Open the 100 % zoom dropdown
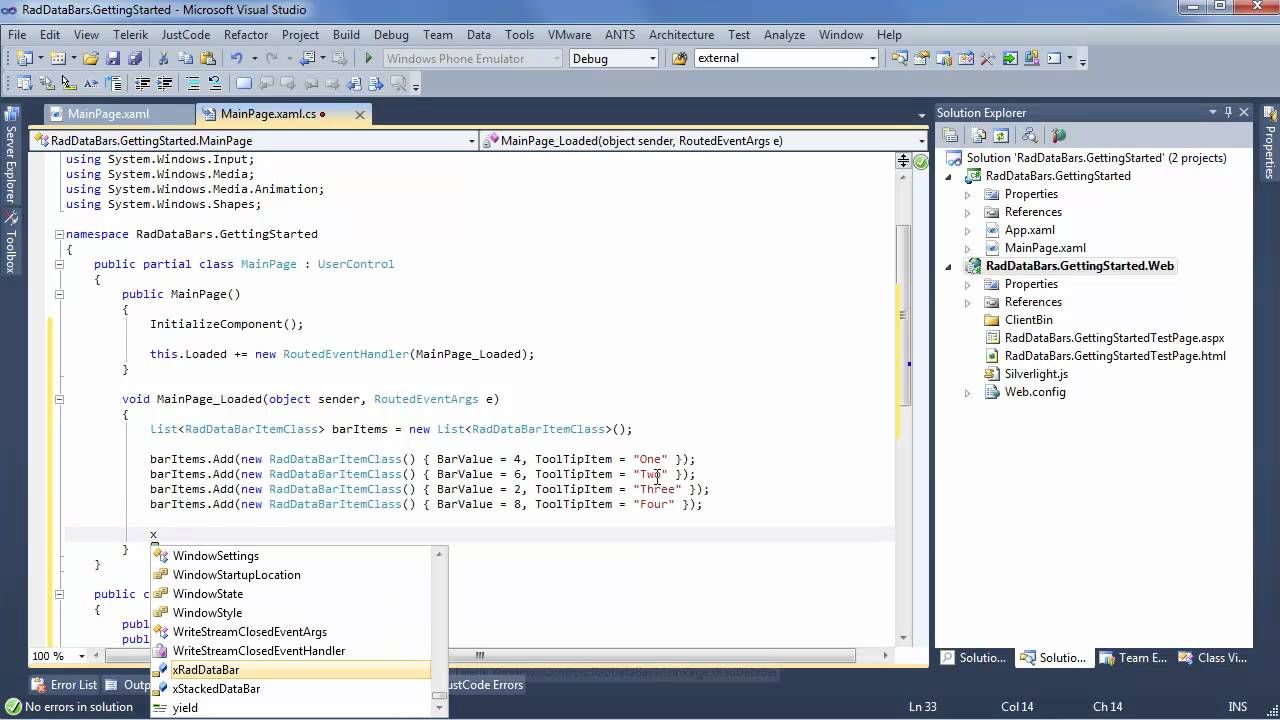The image size is (1280, 720). [82, 656]
